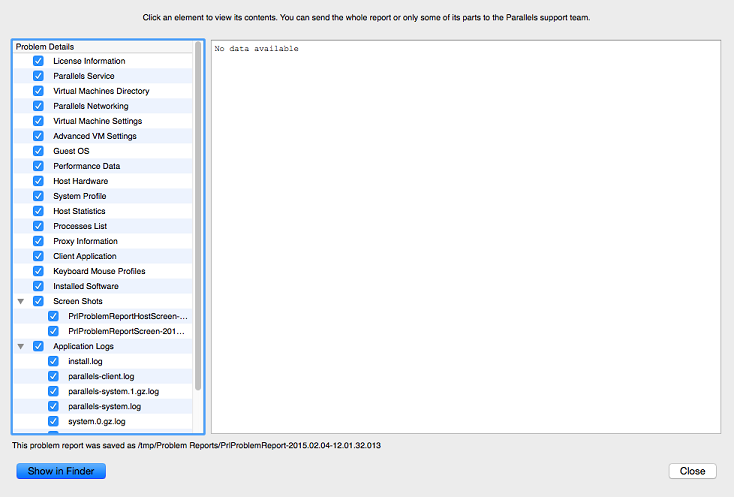This screenshot has width=734, height=497.
Task: Click the Problem Details list scrollbar
Action: [x=198, y=216]
